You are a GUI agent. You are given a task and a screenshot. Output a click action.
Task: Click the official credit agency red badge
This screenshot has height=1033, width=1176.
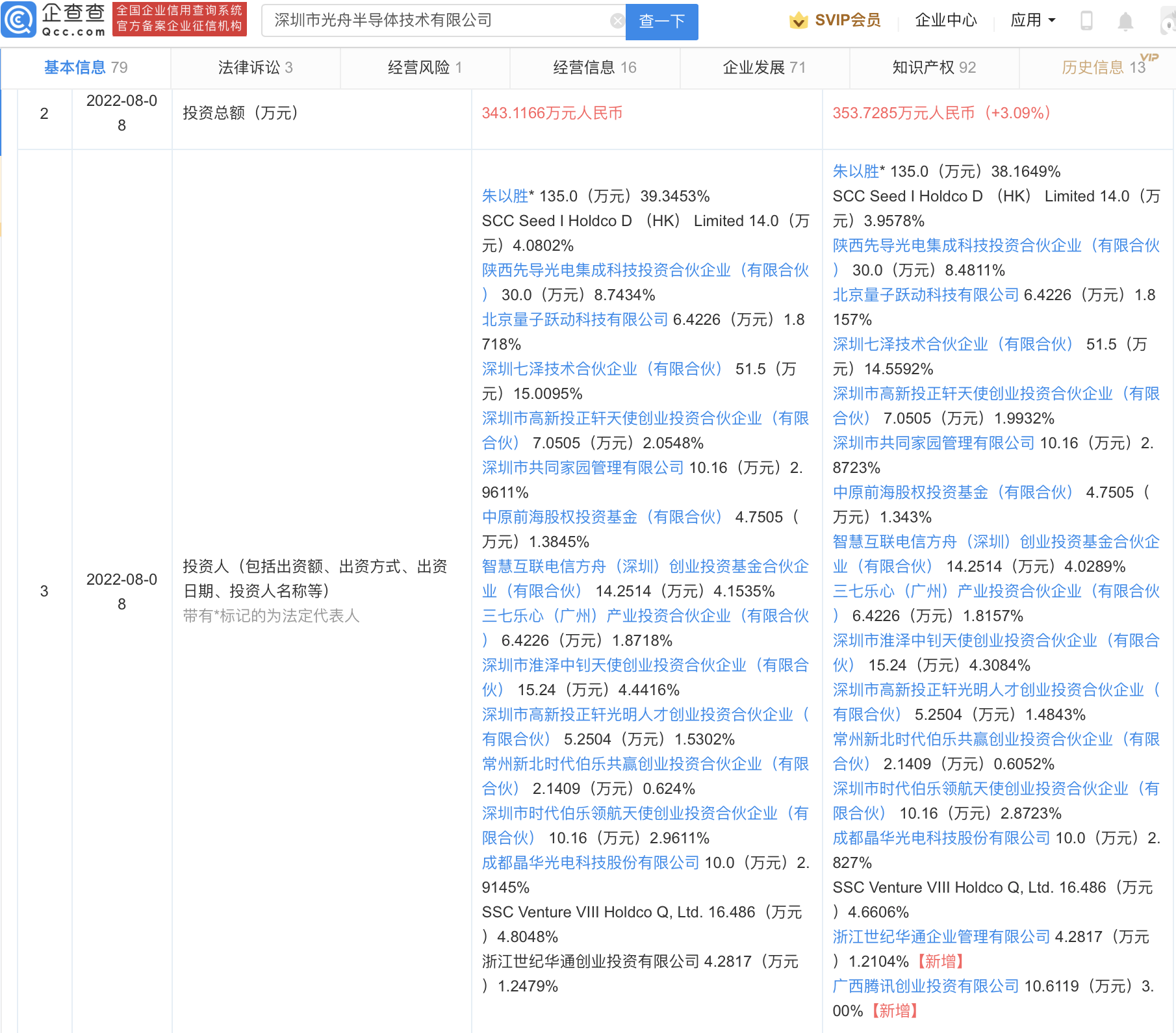(x=179, y=19)
